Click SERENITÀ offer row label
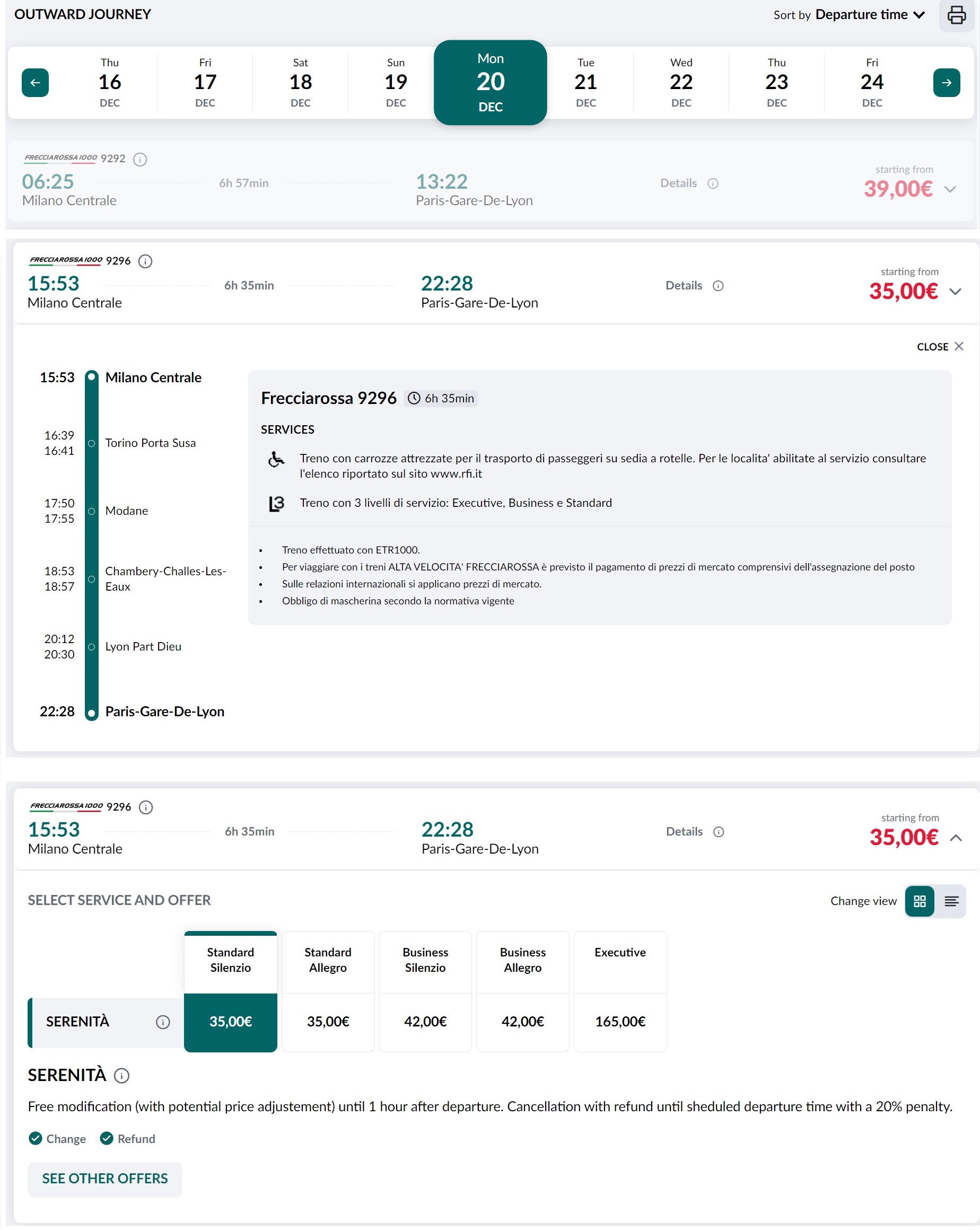Image resolution: width=980 pixels, height=1230 pixels. coord(77,1022)
